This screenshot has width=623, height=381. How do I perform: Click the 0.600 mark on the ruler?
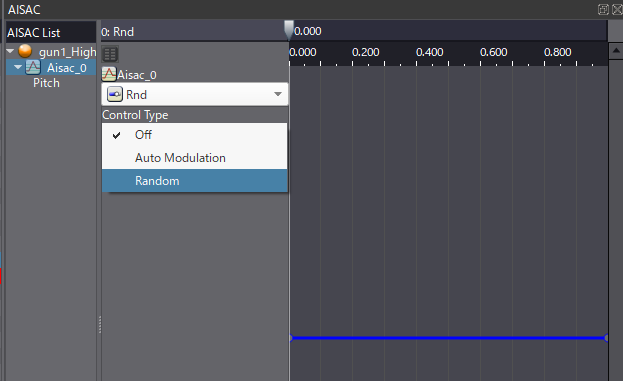493,52
